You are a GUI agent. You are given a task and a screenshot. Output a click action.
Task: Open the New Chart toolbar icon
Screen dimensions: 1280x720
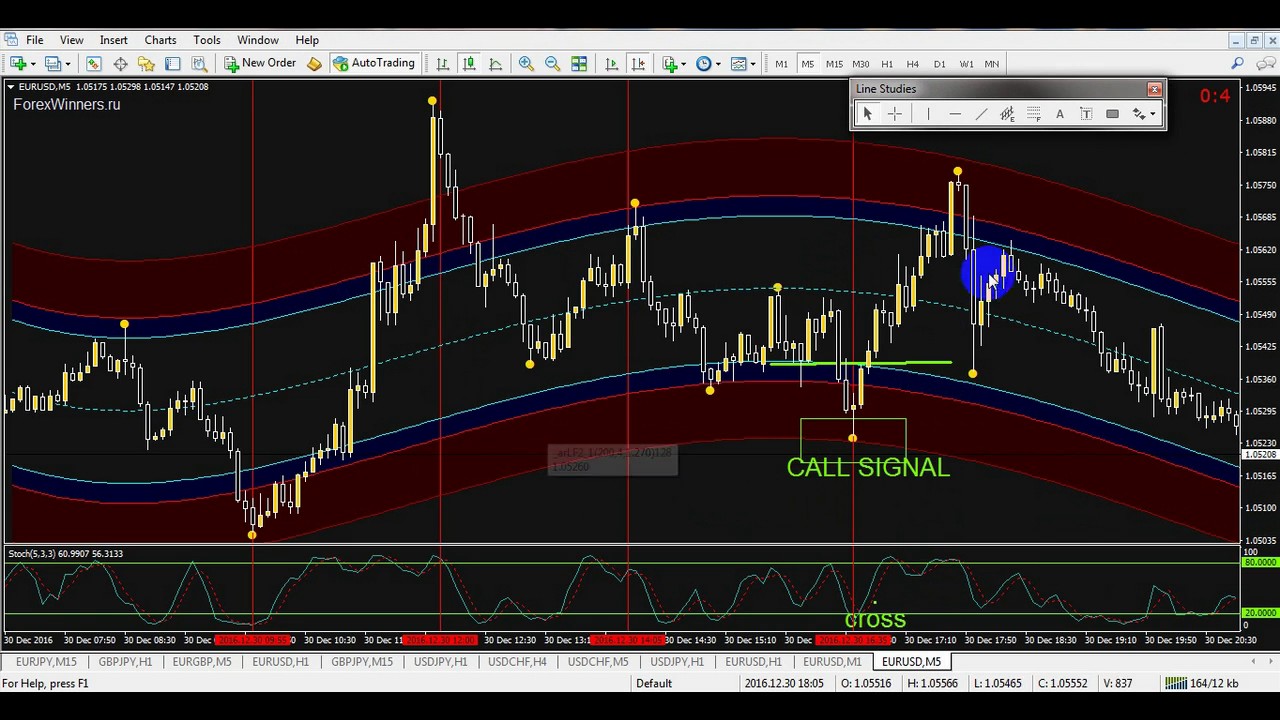click(x=19, y=64)
